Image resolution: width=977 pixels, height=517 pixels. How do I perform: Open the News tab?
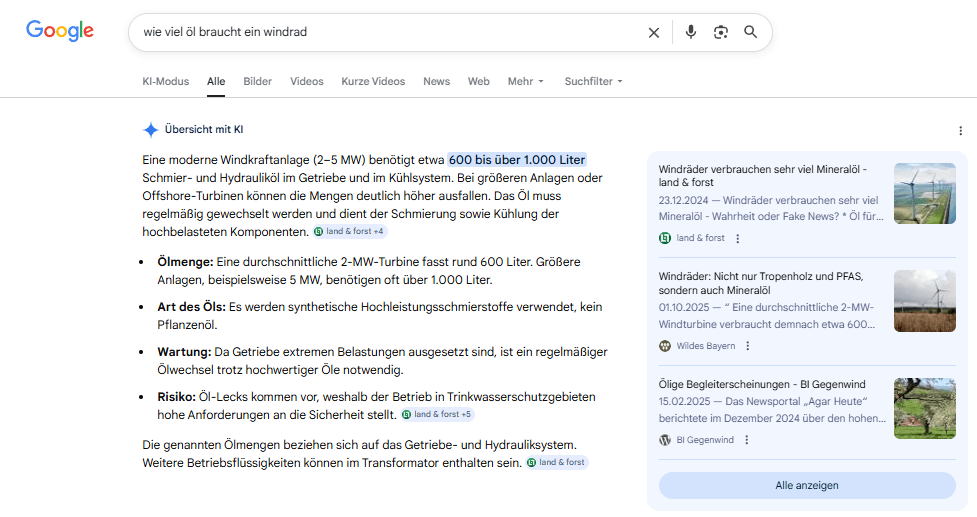coord(436,81)
